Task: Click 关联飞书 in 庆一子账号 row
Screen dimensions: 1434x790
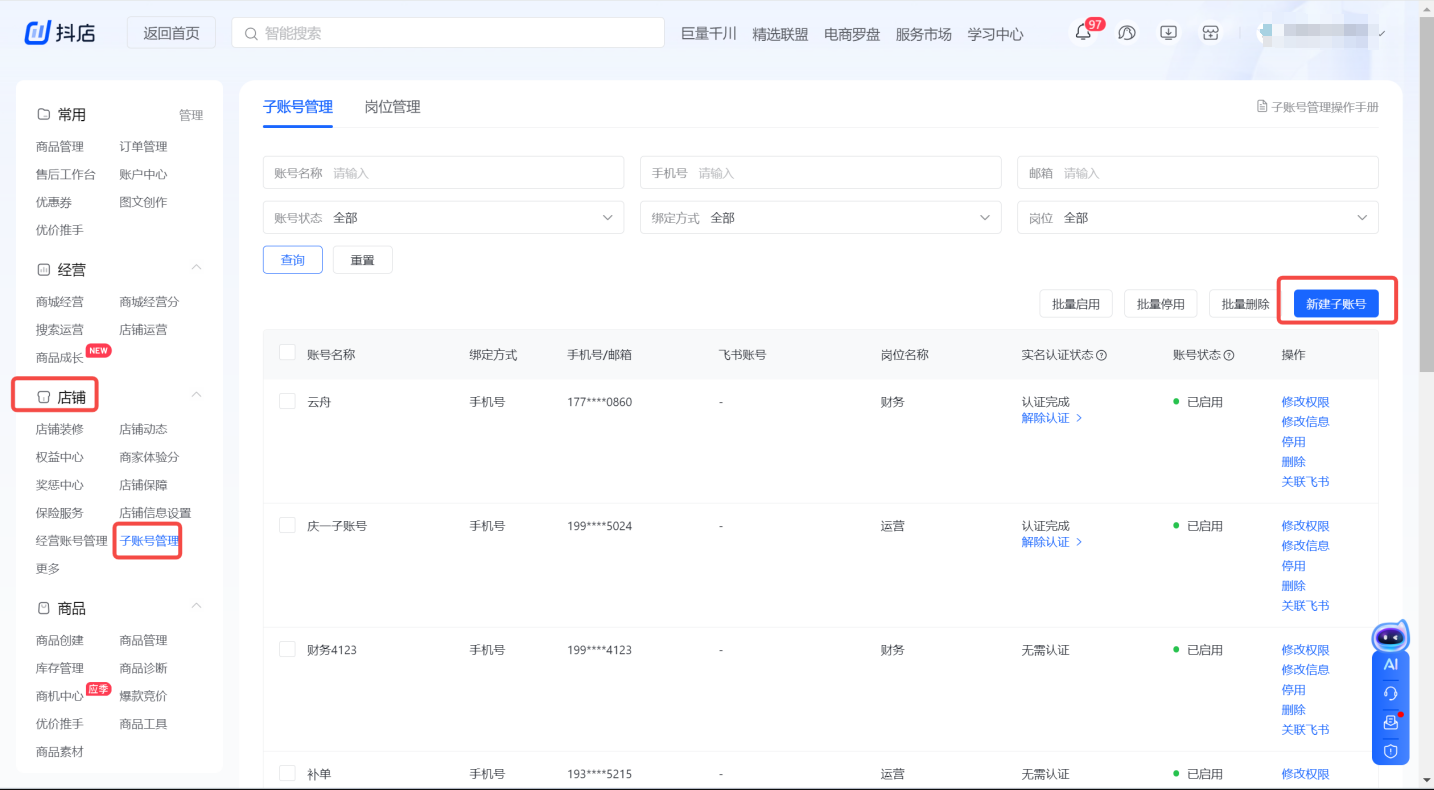Action: click(x=1305, y=606)
